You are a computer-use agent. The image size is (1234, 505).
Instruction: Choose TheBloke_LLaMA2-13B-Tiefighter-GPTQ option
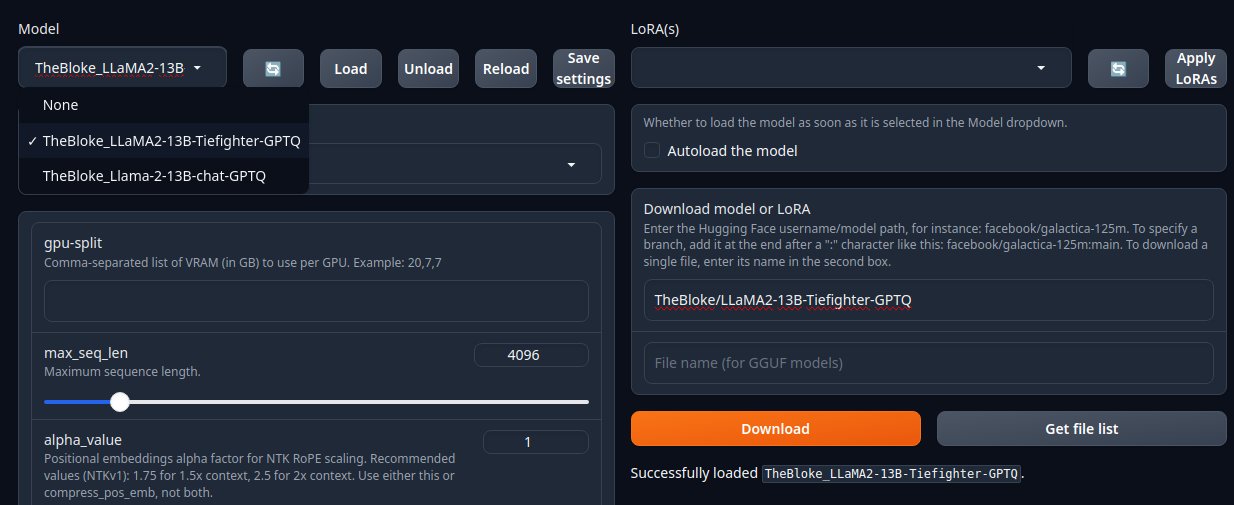(x=164, y=141)
